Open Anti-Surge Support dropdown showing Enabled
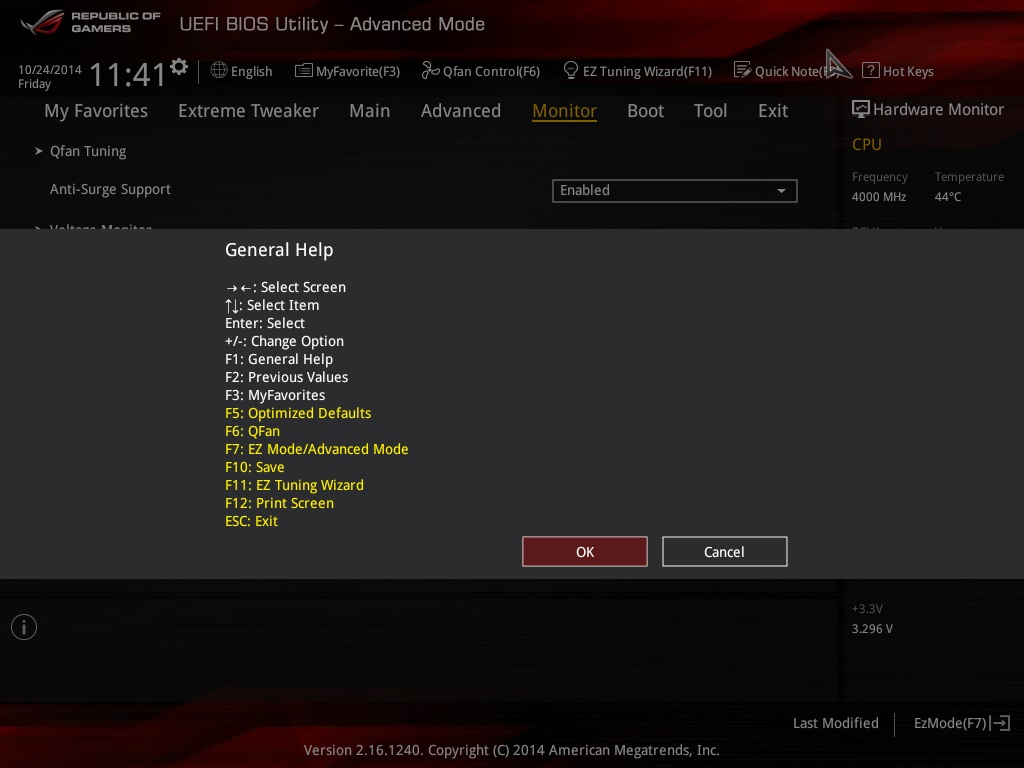The height and width of the screenshot is (768, 1024). pos(675,191)
